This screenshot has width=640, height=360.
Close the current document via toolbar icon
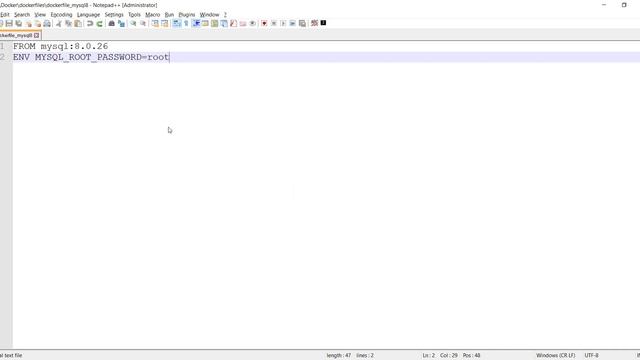click(x=29, y=24)
